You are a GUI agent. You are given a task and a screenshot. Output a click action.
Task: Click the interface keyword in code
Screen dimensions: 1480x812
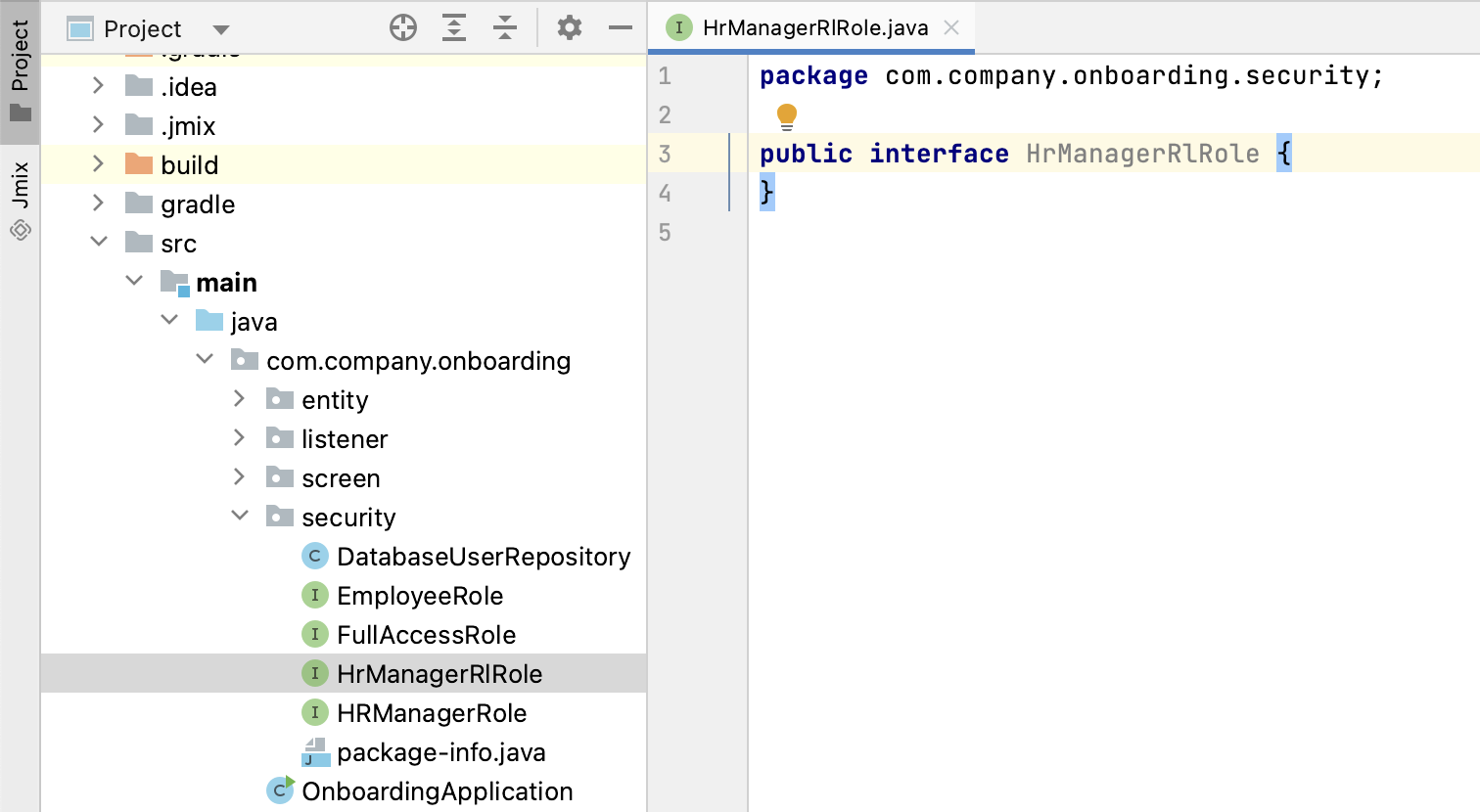pyautogui.click(x=939, y=154)
